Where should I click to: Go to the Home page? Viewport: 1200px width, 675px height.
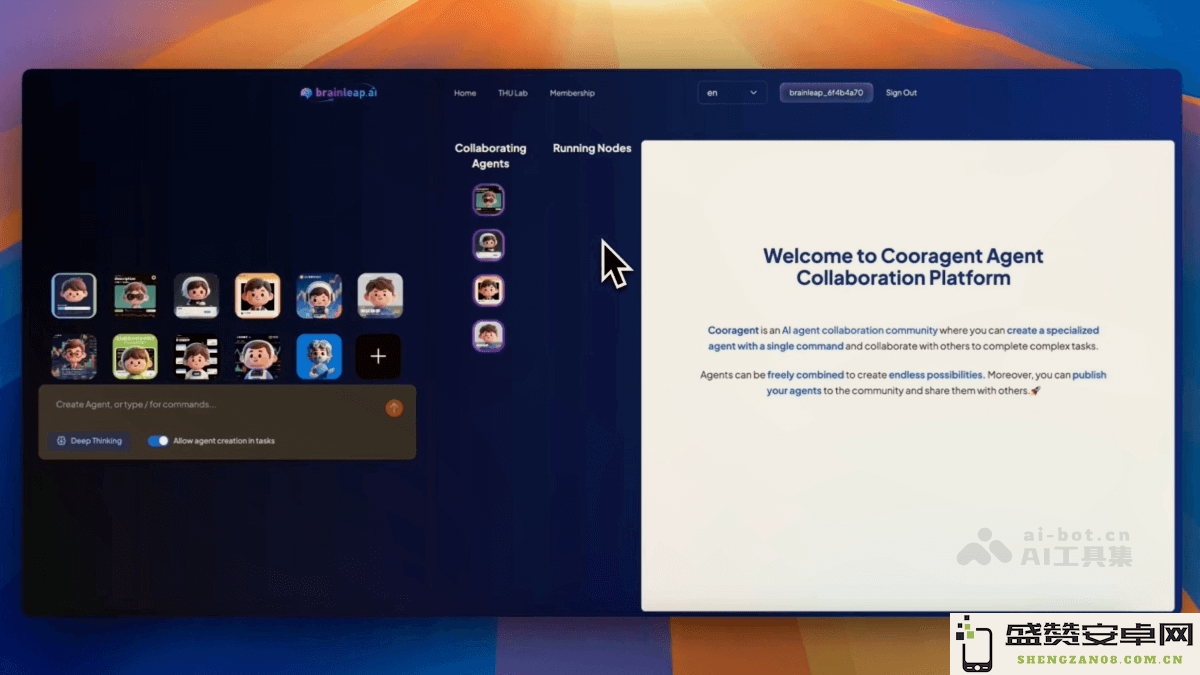(x=465, y=93)
